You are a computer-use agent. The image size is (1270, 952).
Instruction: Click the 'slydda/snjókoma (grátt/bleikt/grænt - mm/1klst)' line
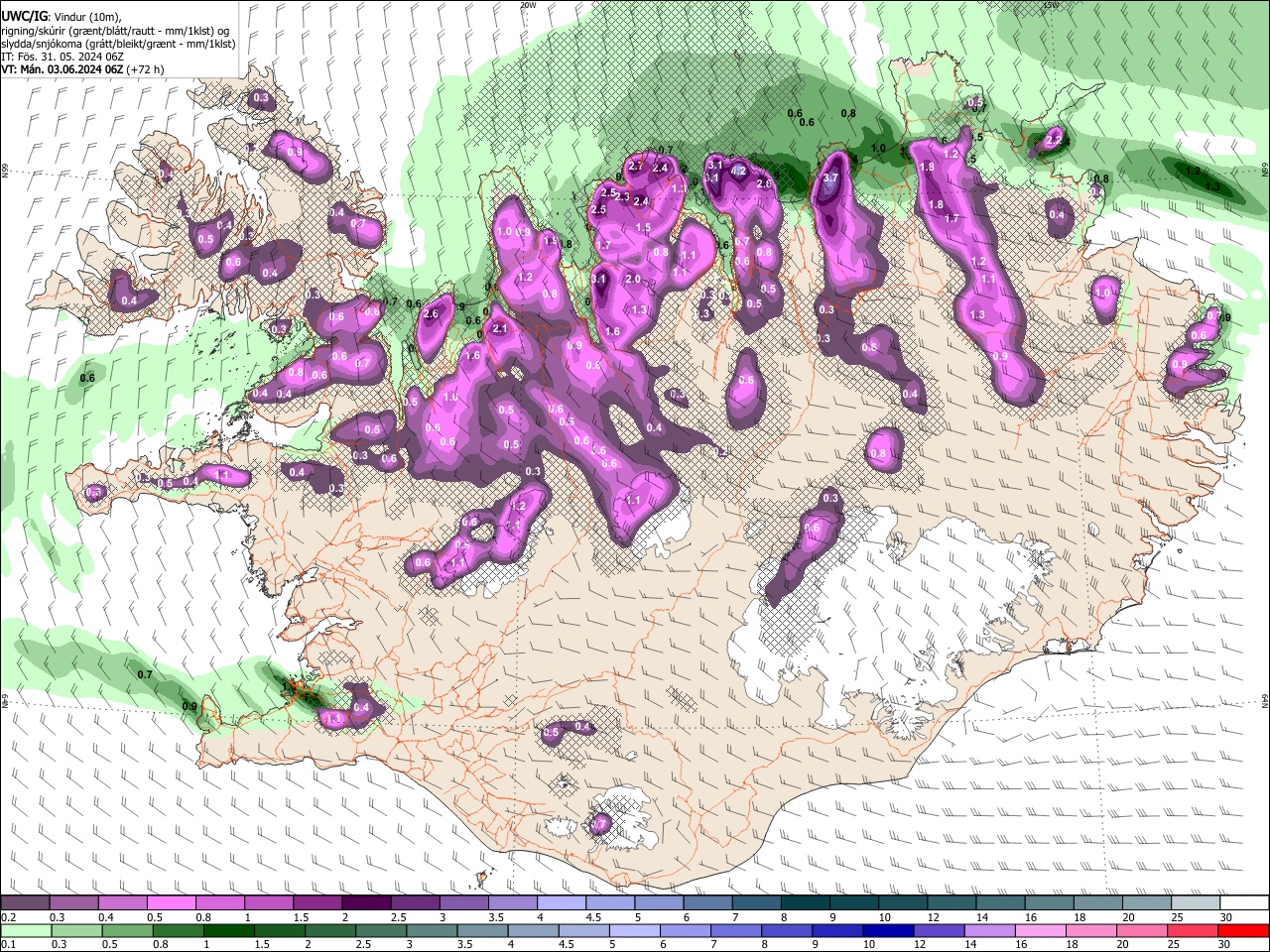point(117,44)
